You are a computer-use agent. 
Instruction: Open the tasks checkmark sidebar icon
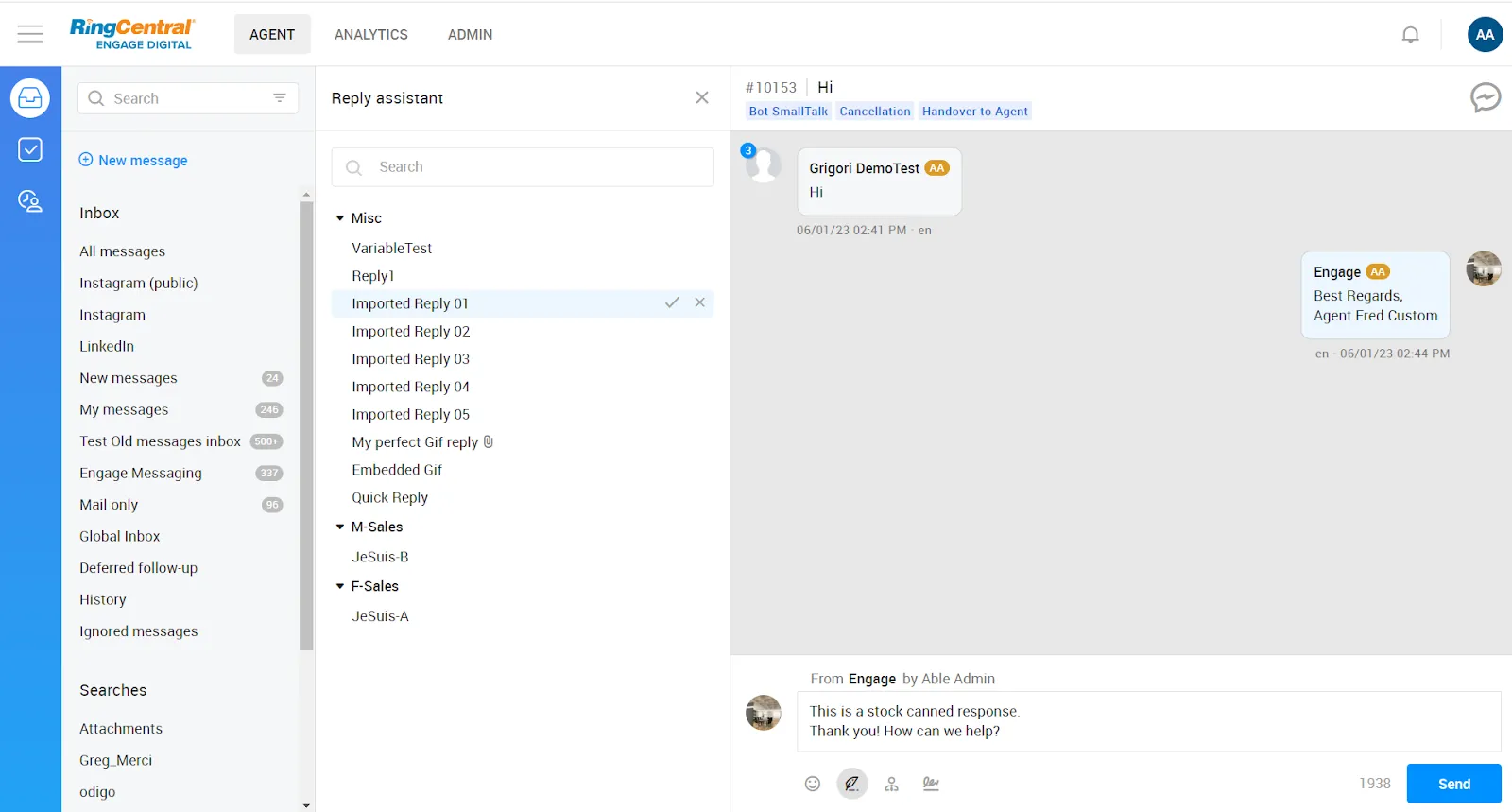(30, 149)
